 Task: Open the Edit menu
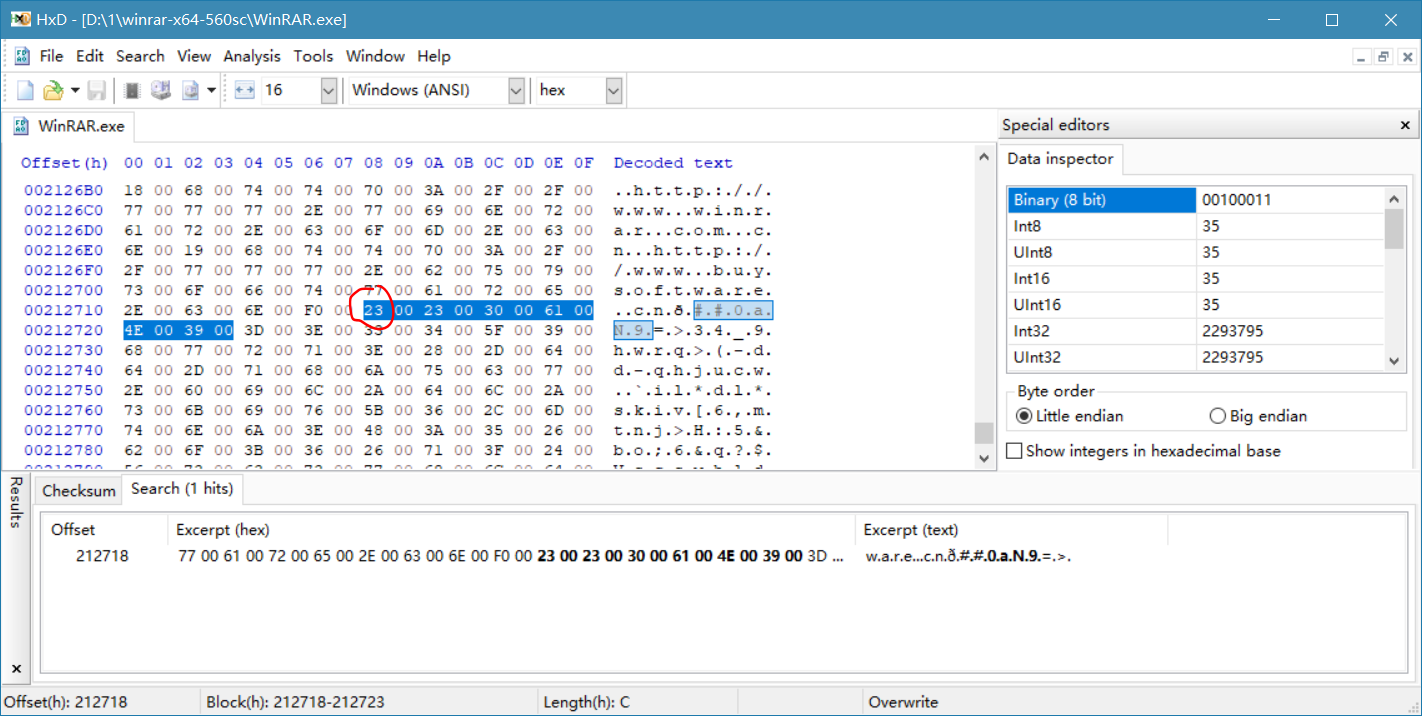[x=90, y=56]
